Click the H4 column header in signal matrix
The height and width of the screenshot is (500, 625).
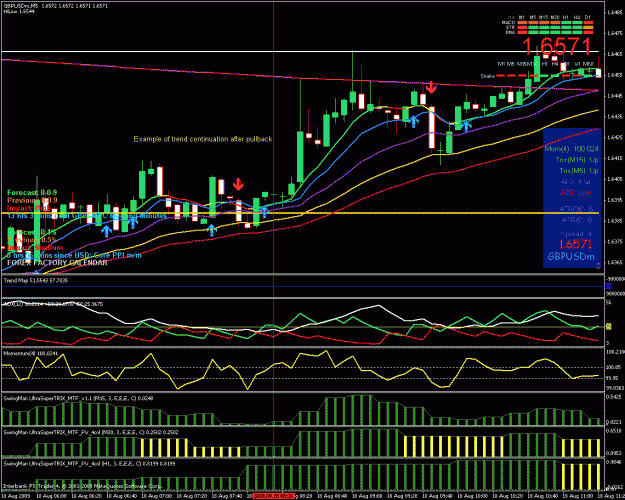pyautogui.click(x=577, y=18)
